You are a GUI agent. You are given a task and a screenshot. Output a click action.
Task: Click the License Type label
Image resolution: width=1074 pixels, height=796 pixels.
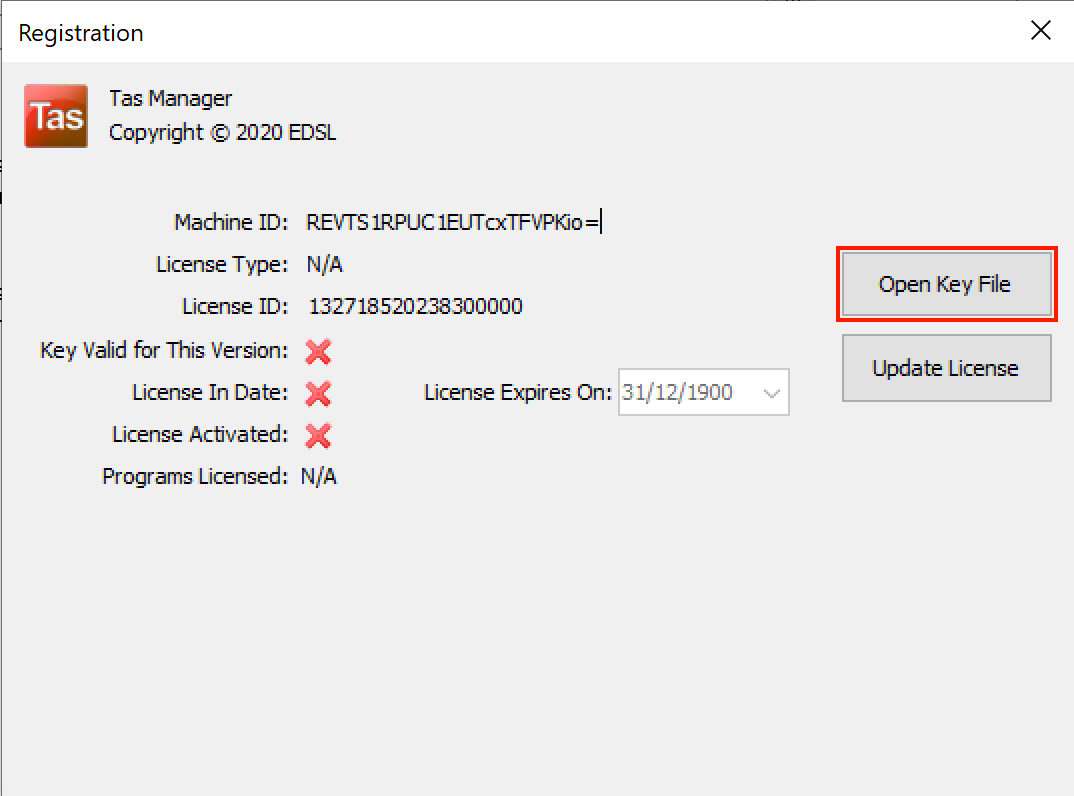point(223,264)
